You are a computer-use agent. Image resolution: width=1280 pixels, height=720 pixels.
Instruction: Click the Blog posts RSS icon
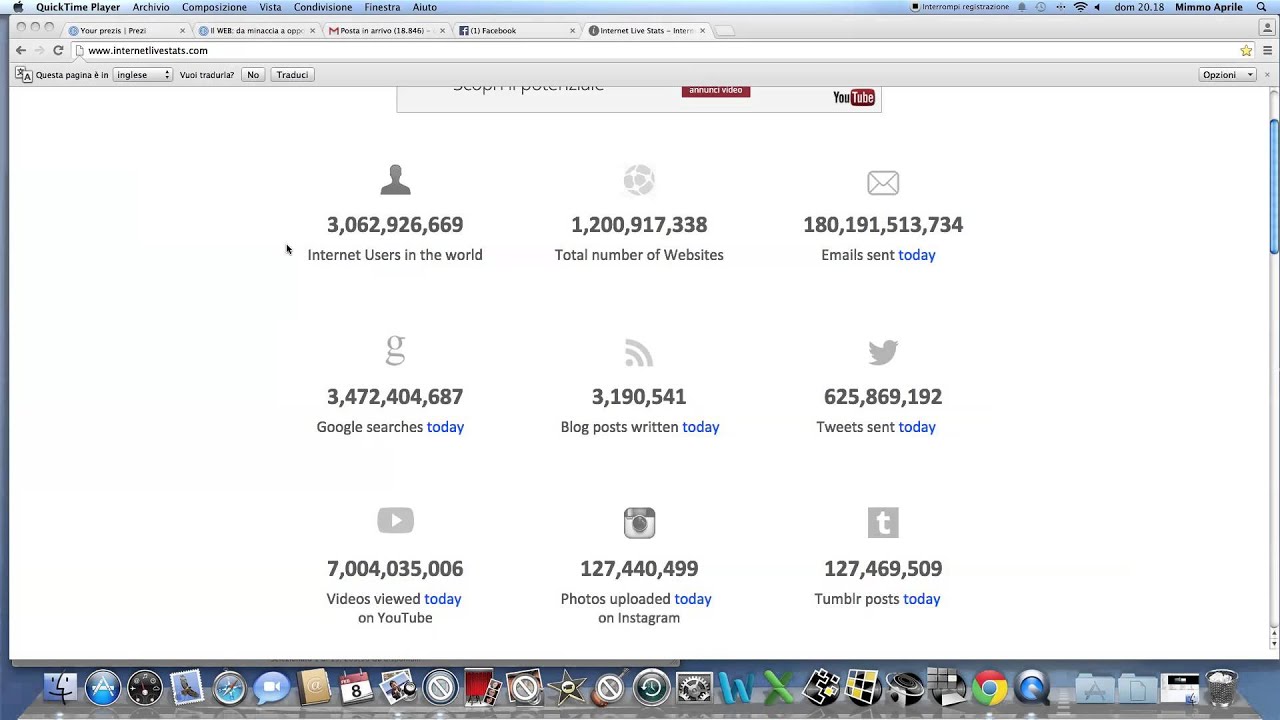coord(639,353)
